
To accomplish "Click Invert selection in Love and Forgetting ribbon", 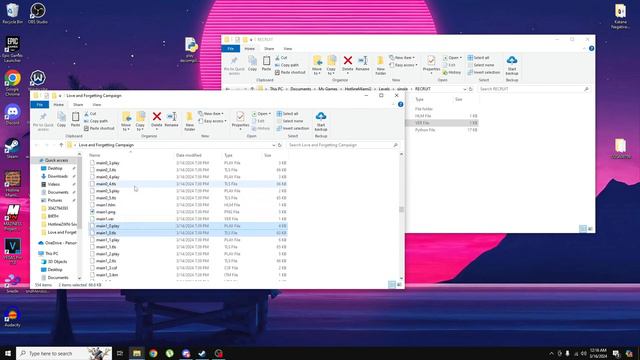I will [293, 128].
